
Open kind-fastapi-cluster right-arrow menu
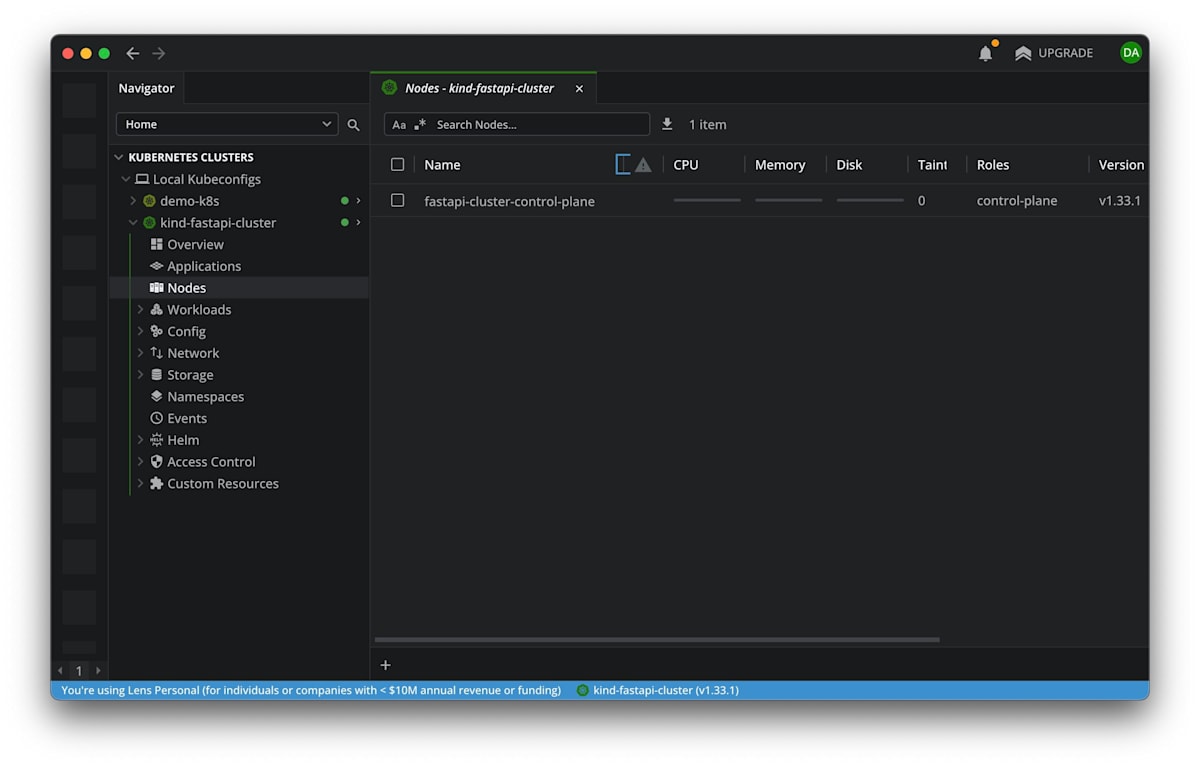click(358, 222)
